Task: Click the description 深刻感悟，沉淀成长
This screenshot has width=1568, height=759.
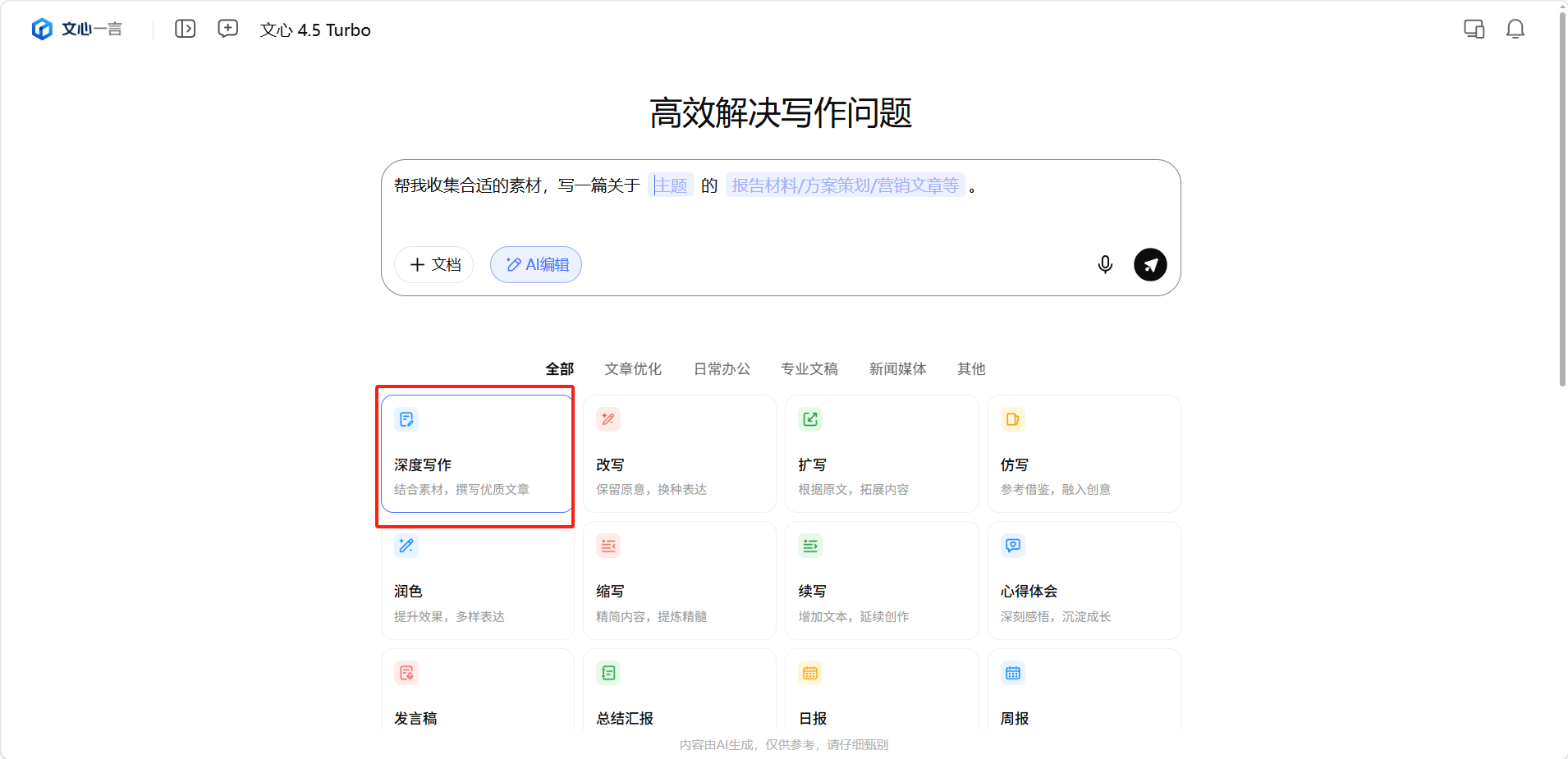Action: 1055,616
